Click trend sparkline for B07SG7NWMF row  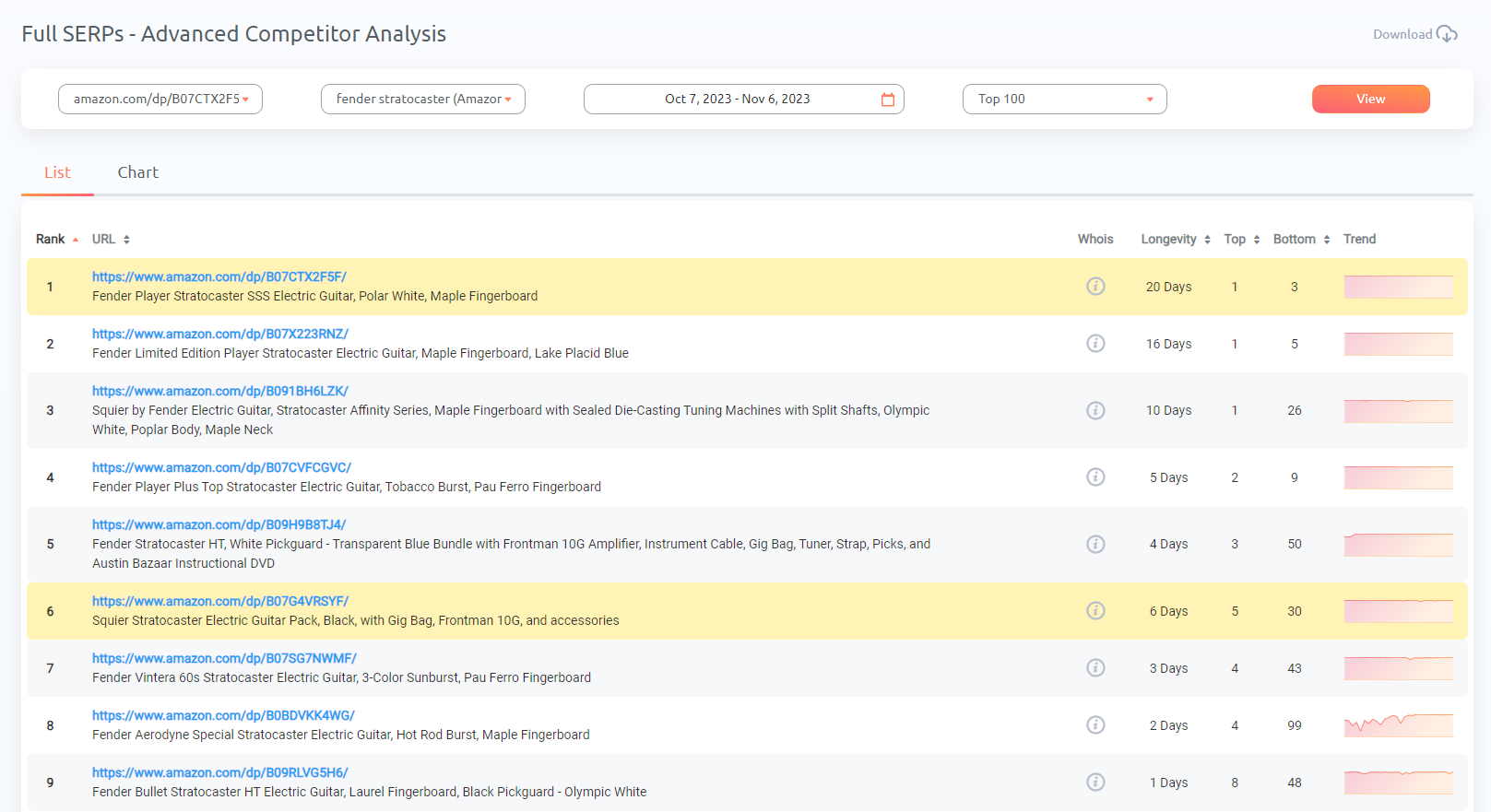tap(1399, 668)
